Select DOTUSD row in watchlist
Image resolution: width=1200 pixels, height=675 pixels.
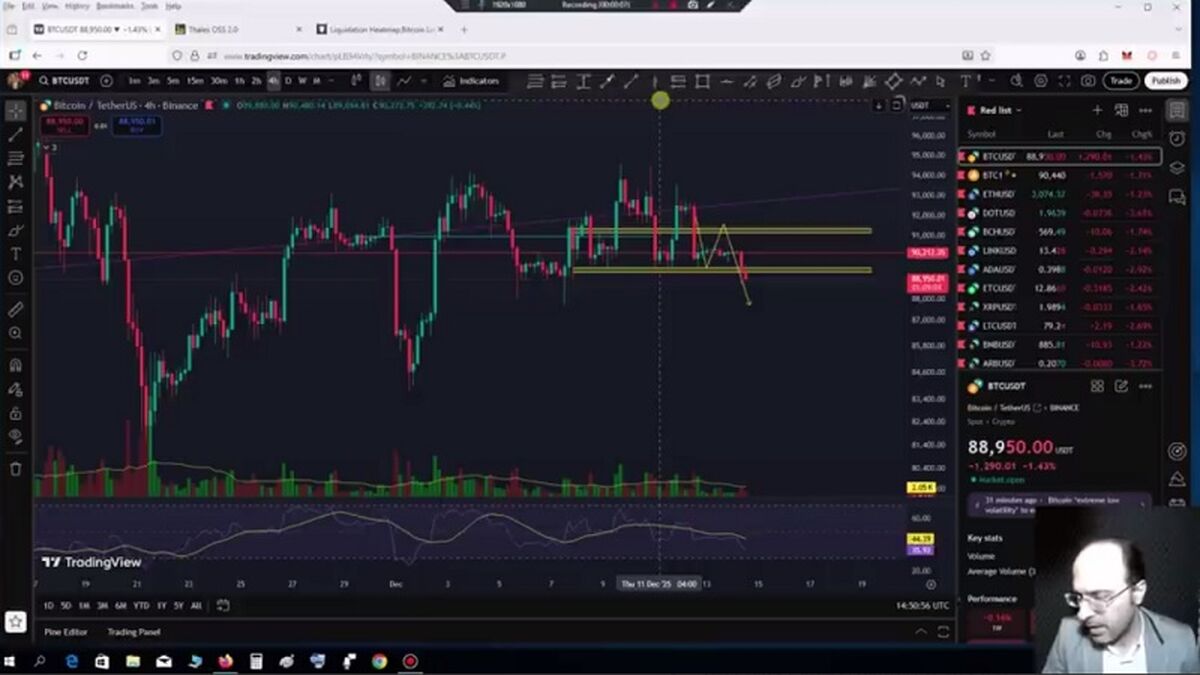[1060, 213]
